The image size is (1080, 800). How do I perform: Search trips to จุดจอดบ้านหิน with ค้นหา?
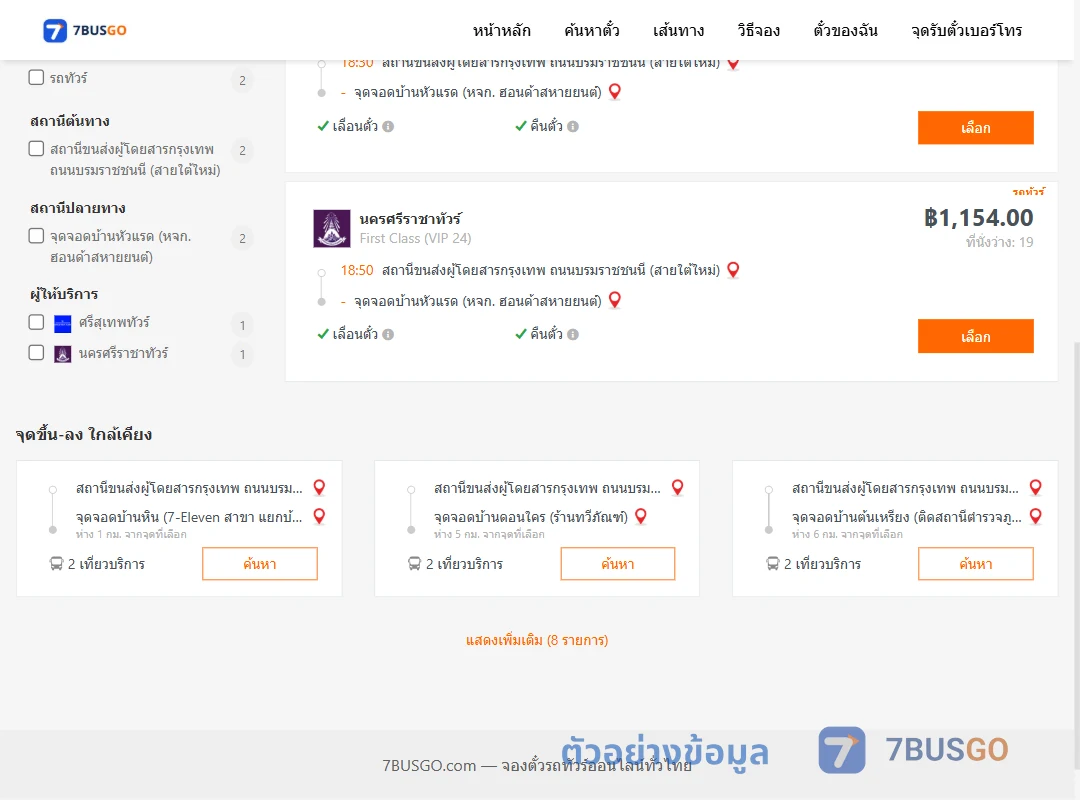point(260,564)
